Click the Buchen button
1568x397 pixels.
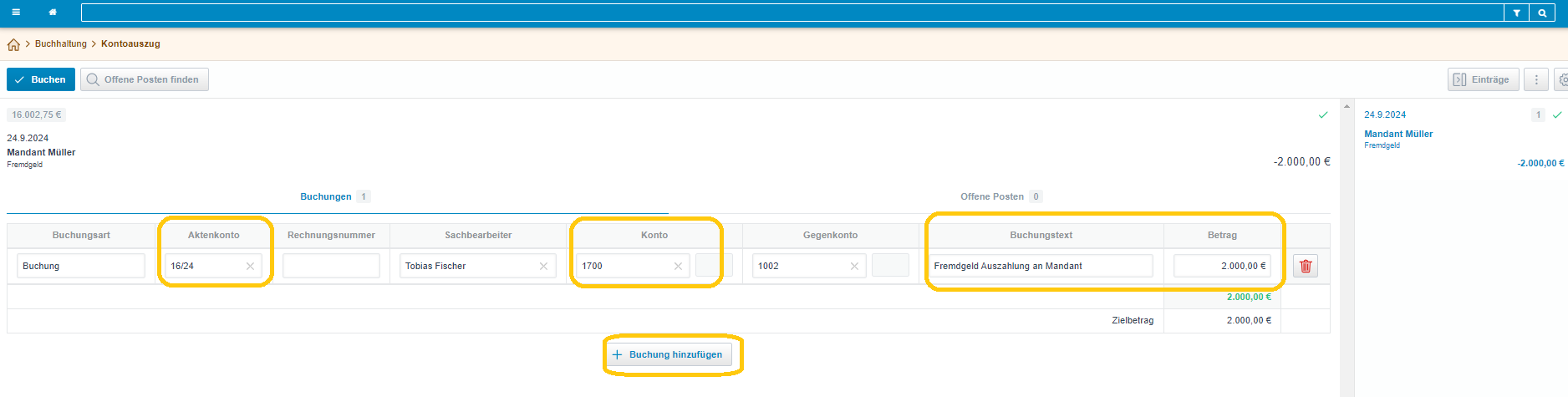[41, 79]
